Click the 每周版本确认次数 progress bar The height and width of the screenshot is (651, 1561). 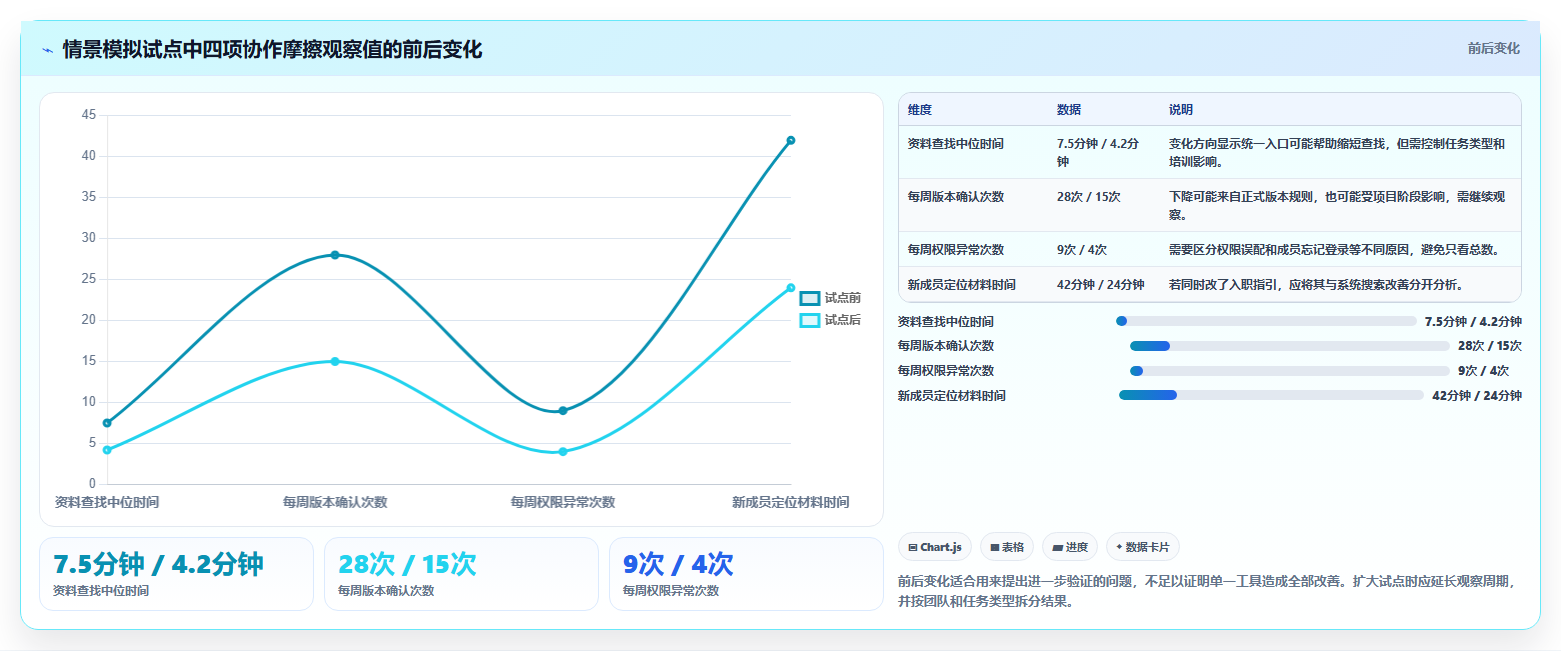click(x=1290, y=346)
